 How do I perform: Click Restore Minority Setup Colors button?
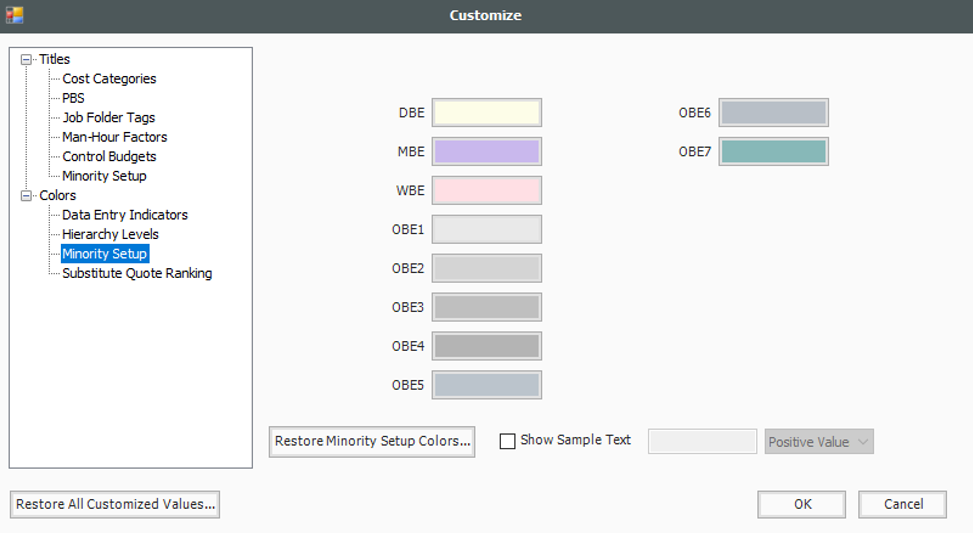[372, 441]
